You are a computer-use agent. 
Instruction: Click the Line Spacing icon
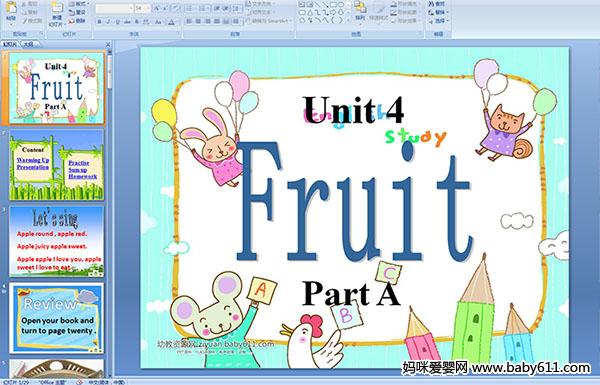[236, 8]
